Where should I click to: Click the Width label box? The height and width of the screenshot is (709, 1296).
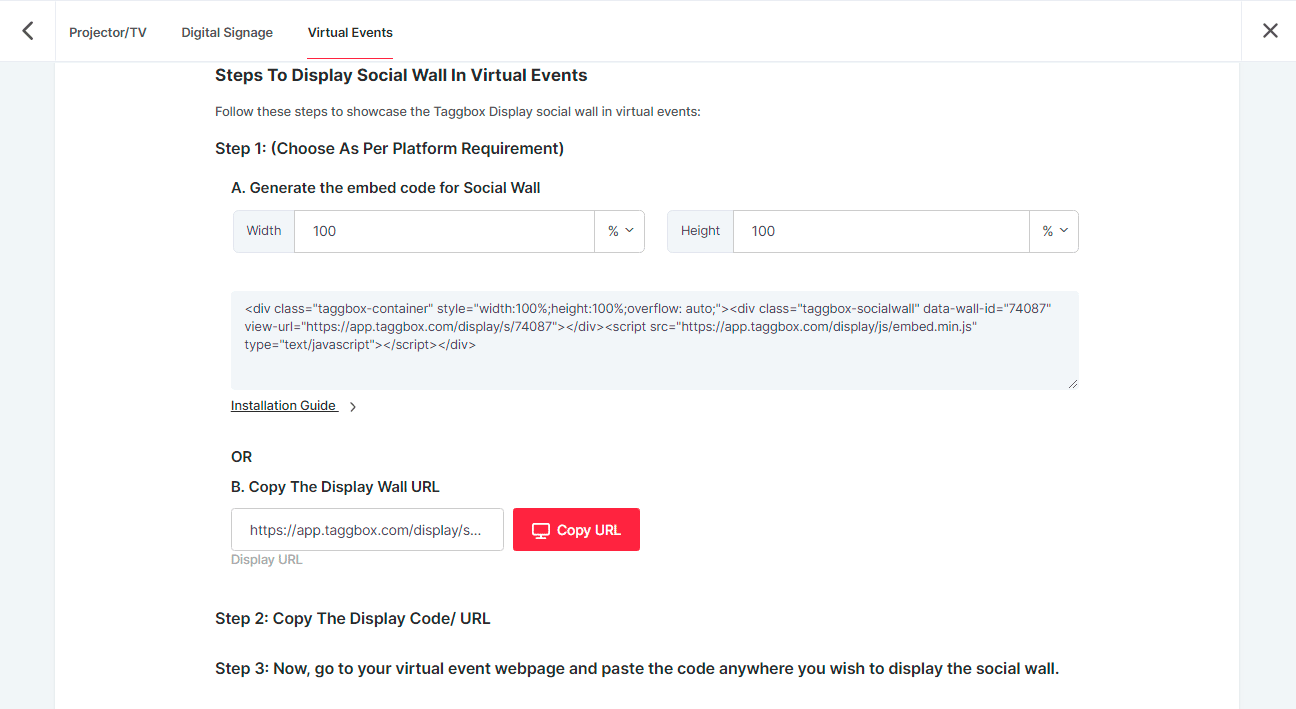pos(264,231)
